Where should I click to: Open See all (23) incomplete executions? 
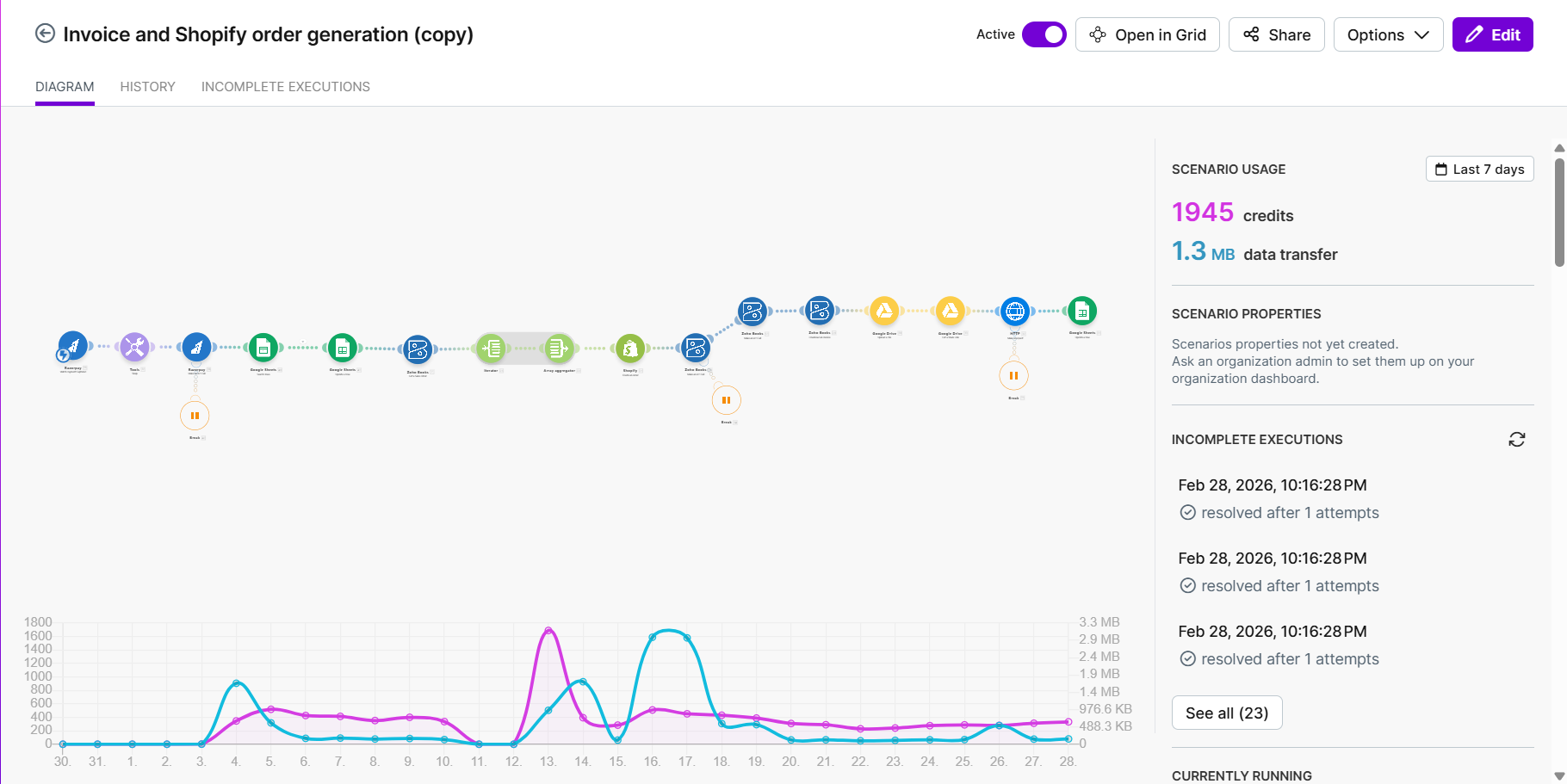click(x=1227, y=713)
